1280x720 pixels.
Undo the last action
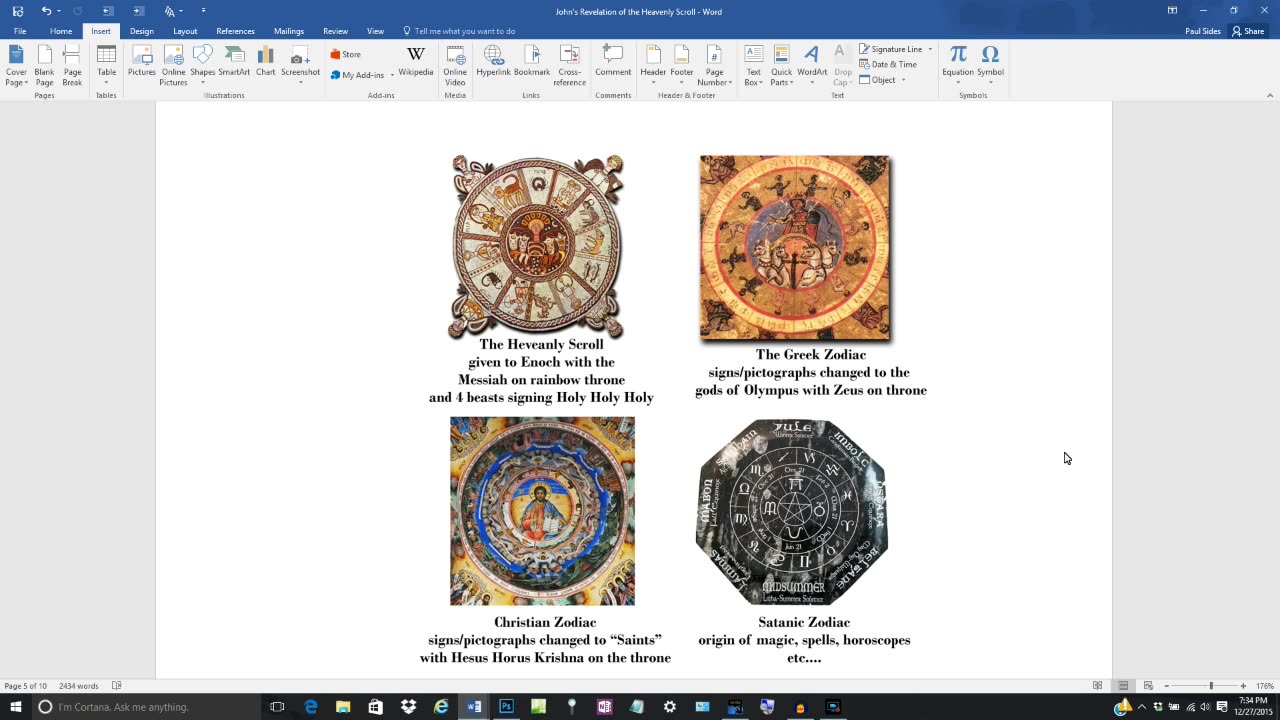pyautogui.click(x=46, y=11)
